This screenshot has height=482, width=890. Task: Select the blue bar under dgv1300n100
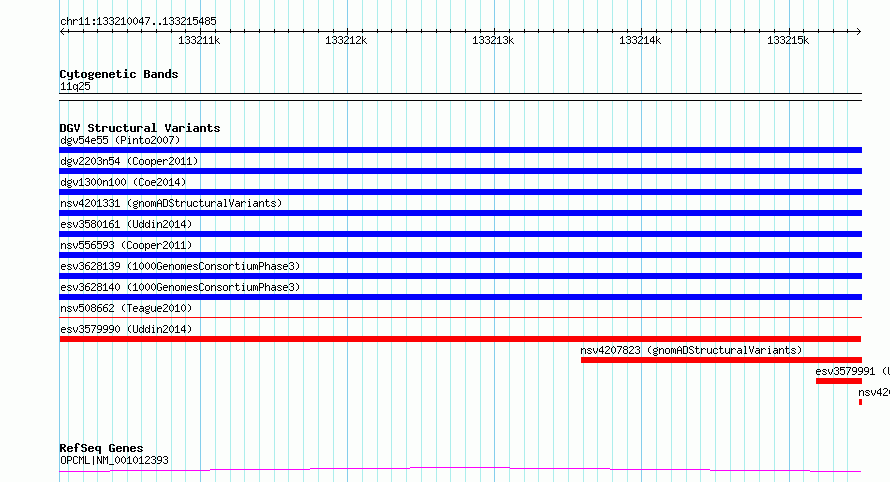pos(460,192)
